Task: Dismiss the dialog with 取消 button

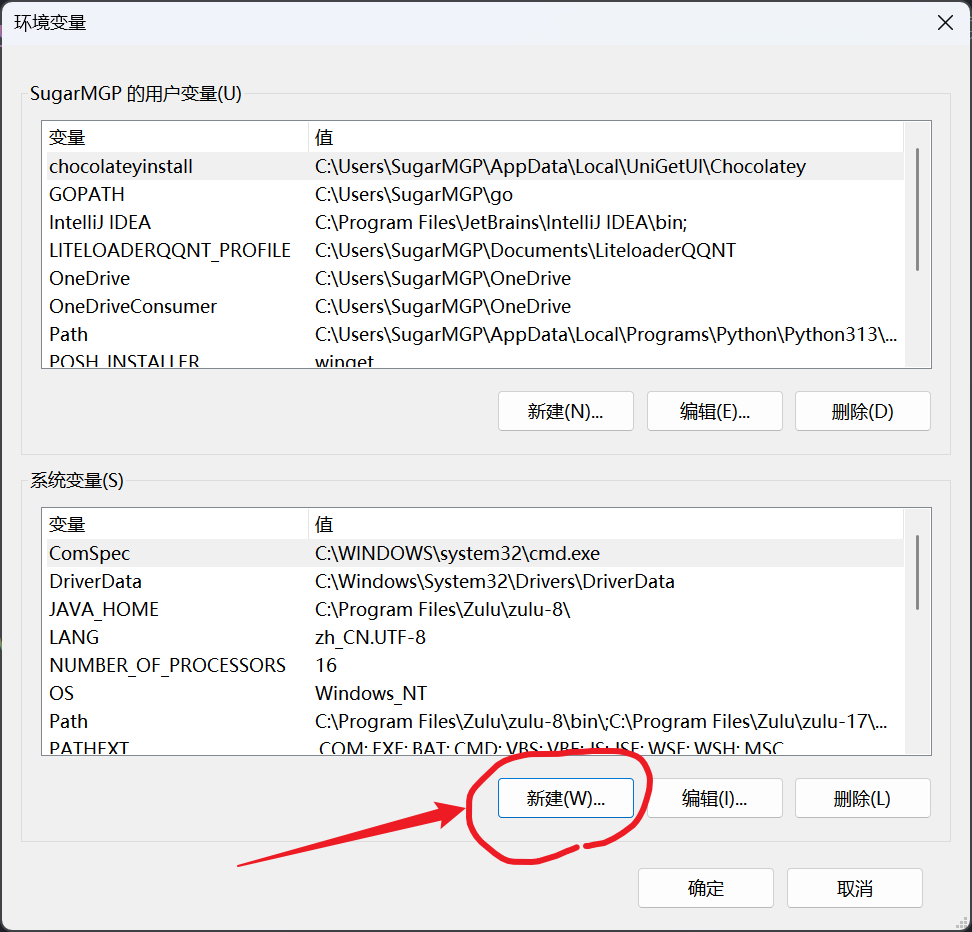Action: (x=854, y=888)
